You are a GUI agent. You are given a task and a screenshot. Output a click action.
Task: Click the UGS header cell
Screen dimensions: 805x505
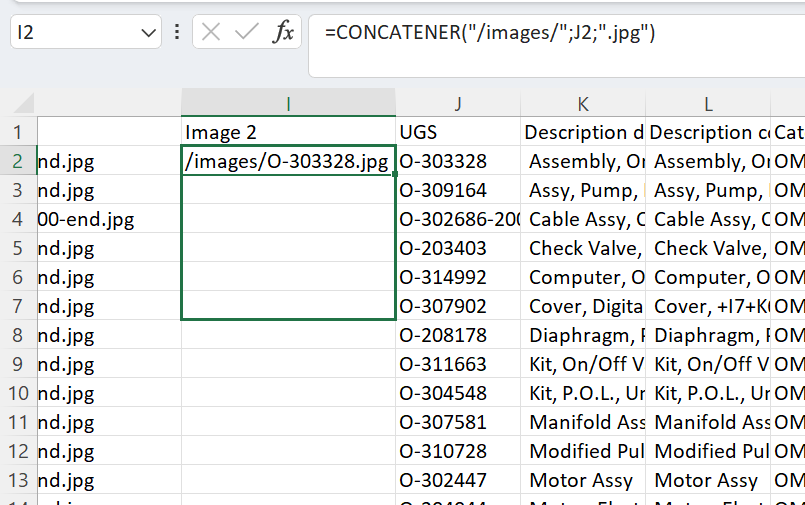point(457,132)
